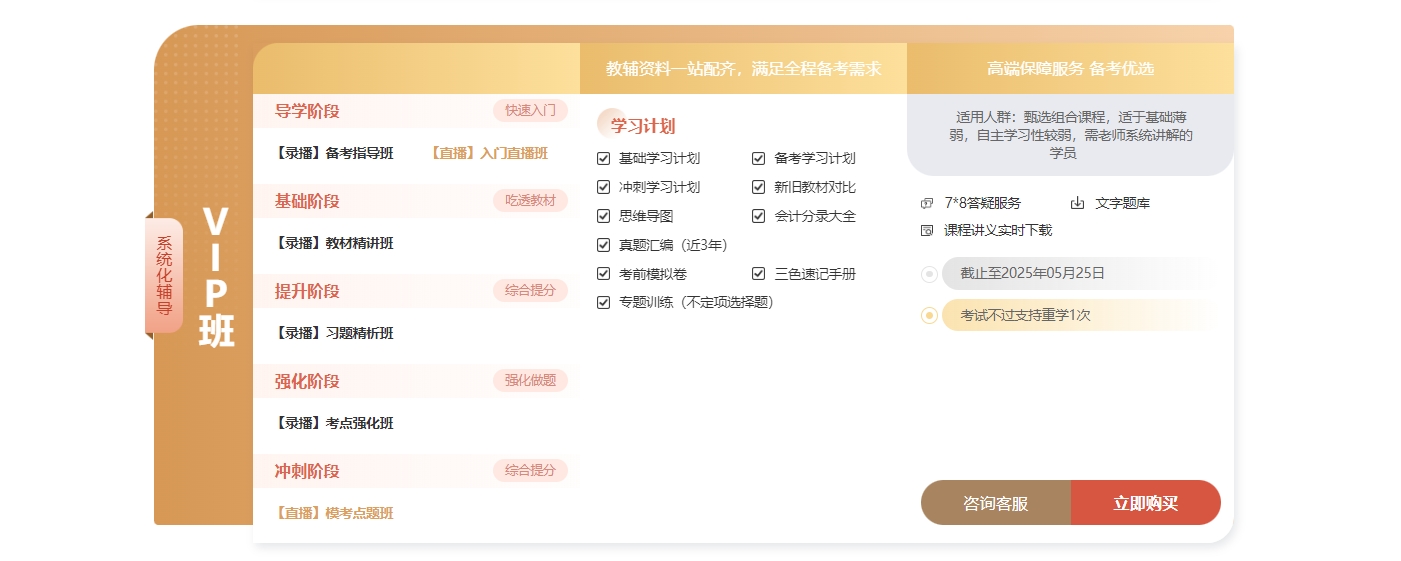The width and height of the screenshot is (1401, 561).
Task: Uncheck the 备考学习计划 checkbox
Action: 758,158
